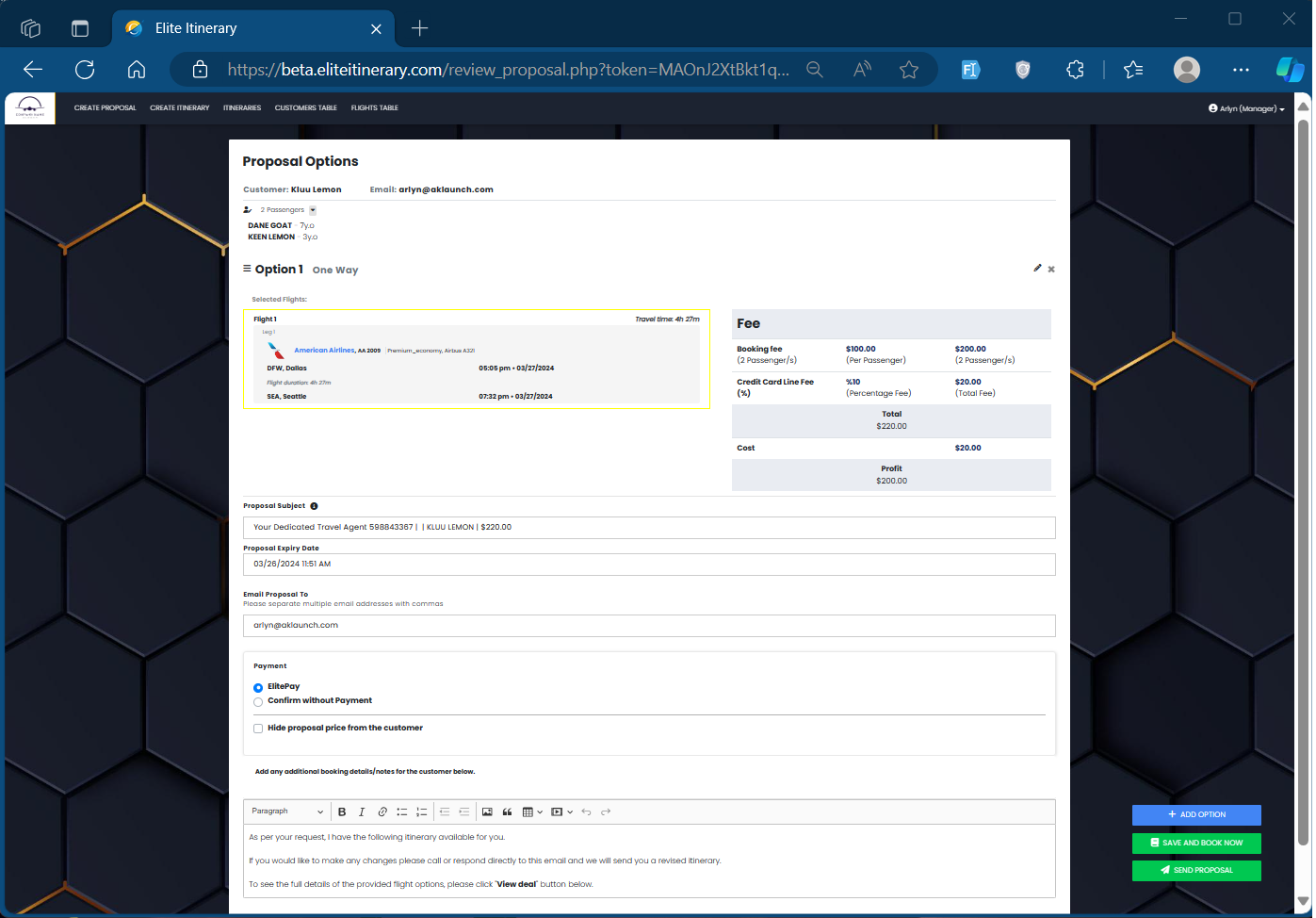
Task: Click the green Send Proposal button
Action: 1196,870
